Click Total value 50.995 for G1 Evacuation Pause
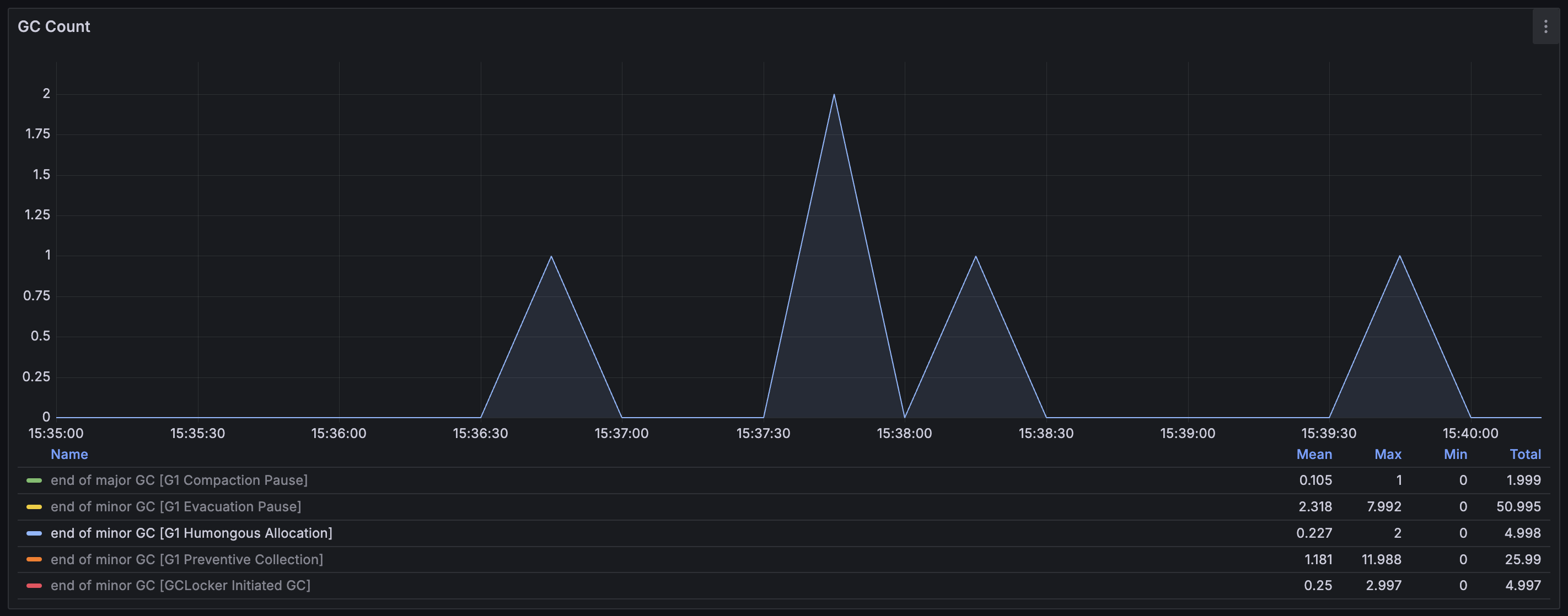The image size is (1568, 616). tap(1518, 506)
